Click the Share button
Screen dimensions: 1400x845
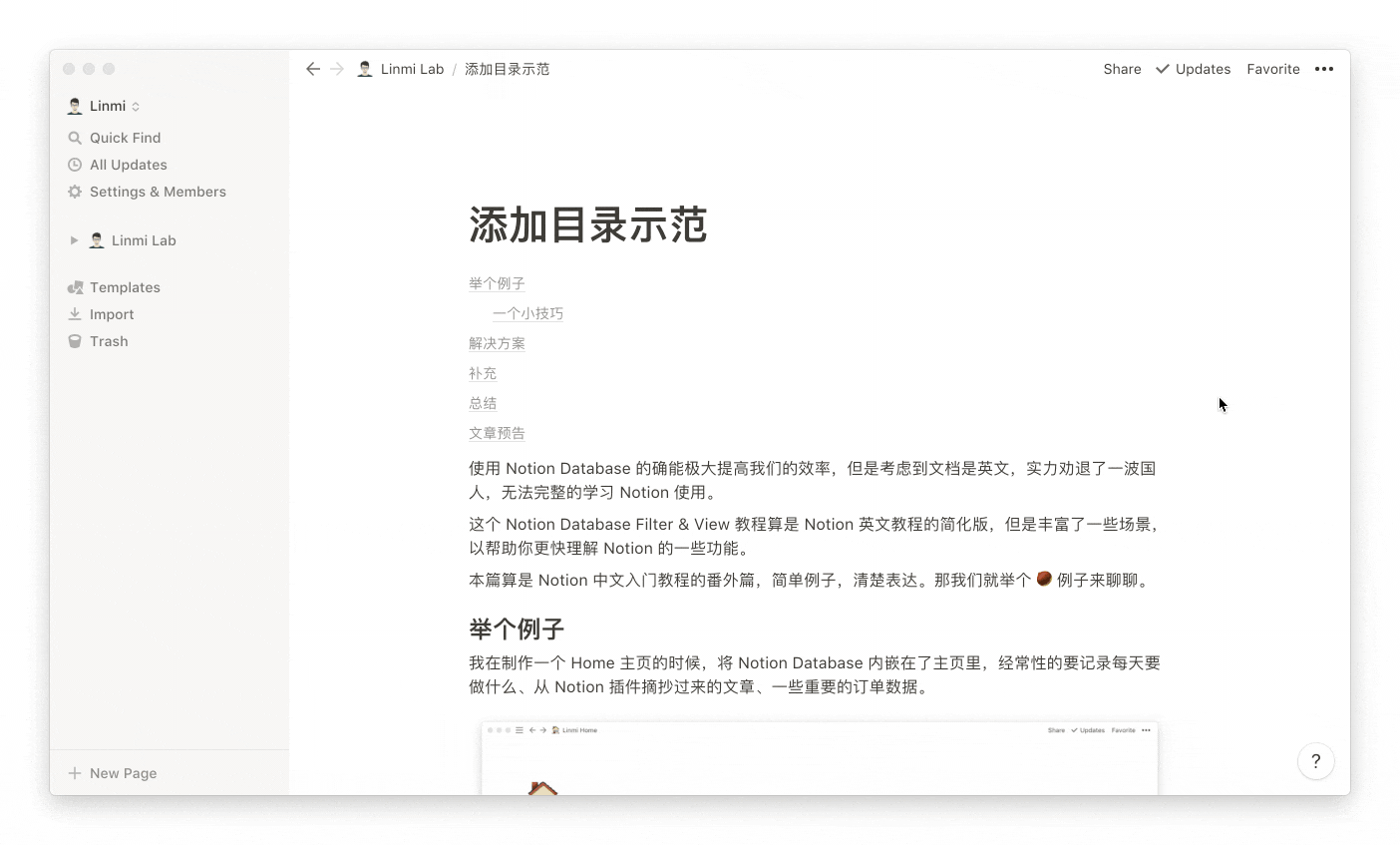tap(1122, 69)
